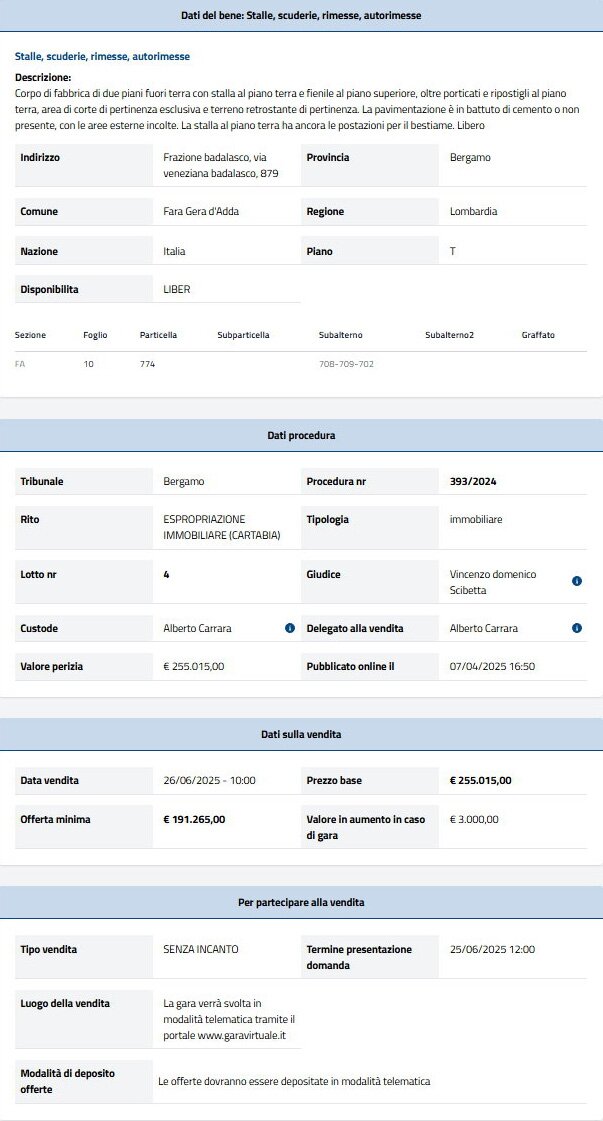603x1121 pixels.
Task: Click Disponibilita value 'LIBER'
Action: click(177, 290)
